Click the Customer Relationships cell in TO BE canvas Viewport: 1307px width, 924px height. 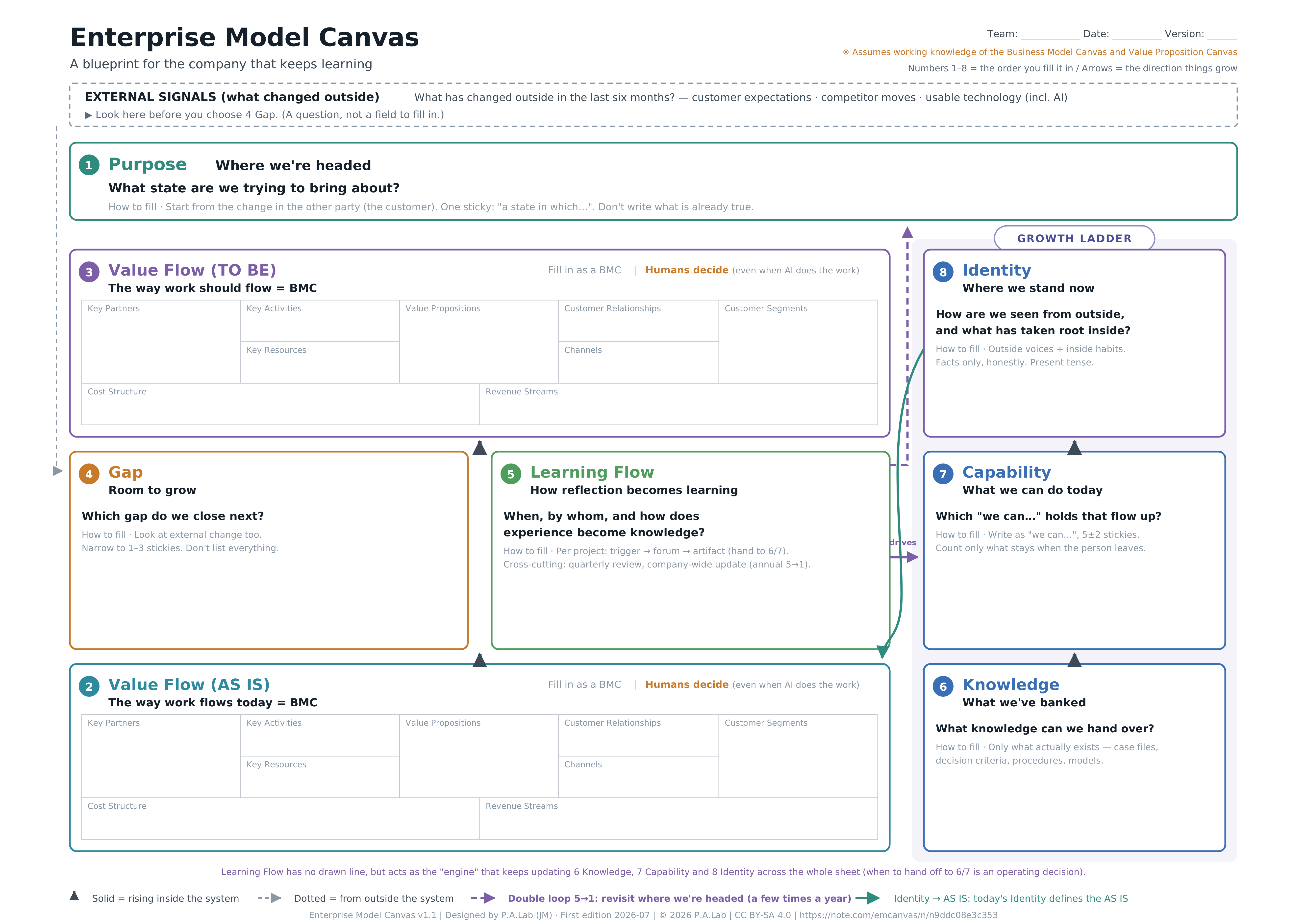pos(639,321)
